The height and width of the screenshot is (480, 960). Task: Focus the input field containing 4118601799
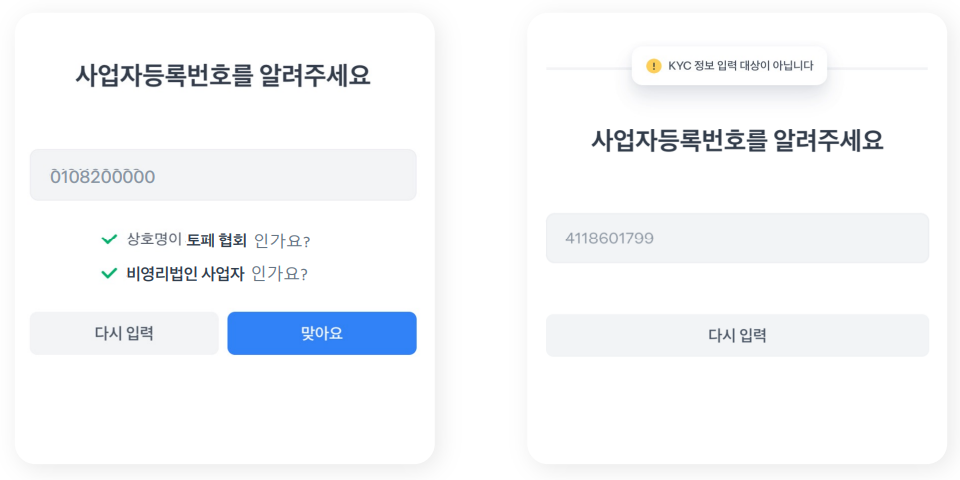[737, 238]
